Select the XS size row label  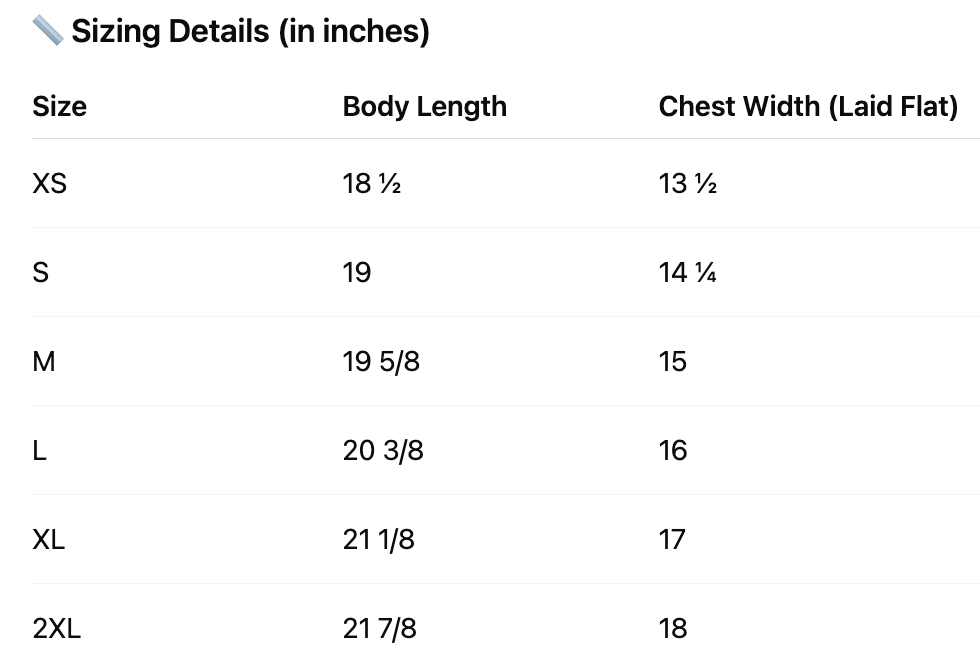tap(50, 184)
